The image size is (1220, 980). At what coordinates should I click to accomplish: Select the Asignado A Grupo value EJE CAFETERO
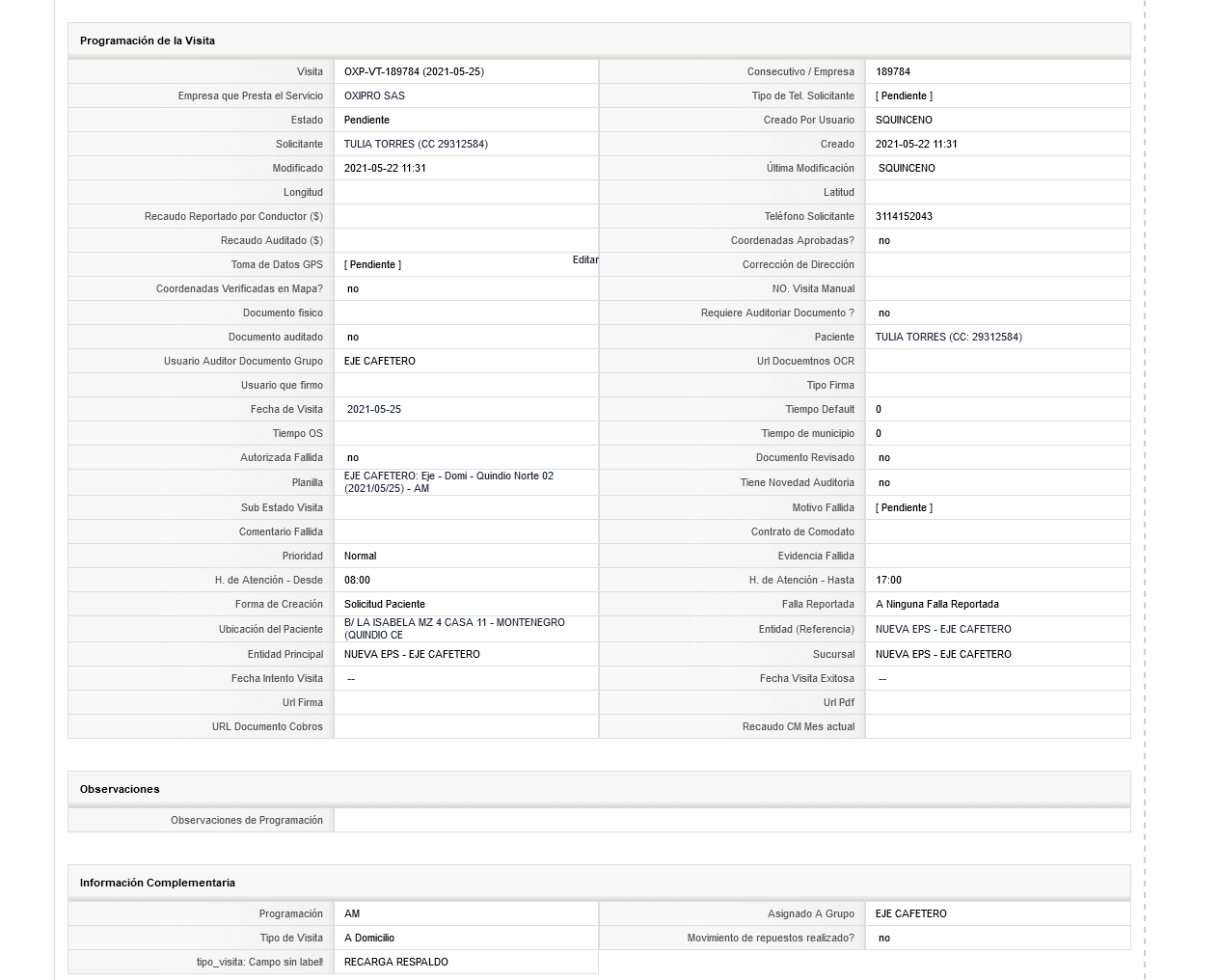click(x=911, y=913)
